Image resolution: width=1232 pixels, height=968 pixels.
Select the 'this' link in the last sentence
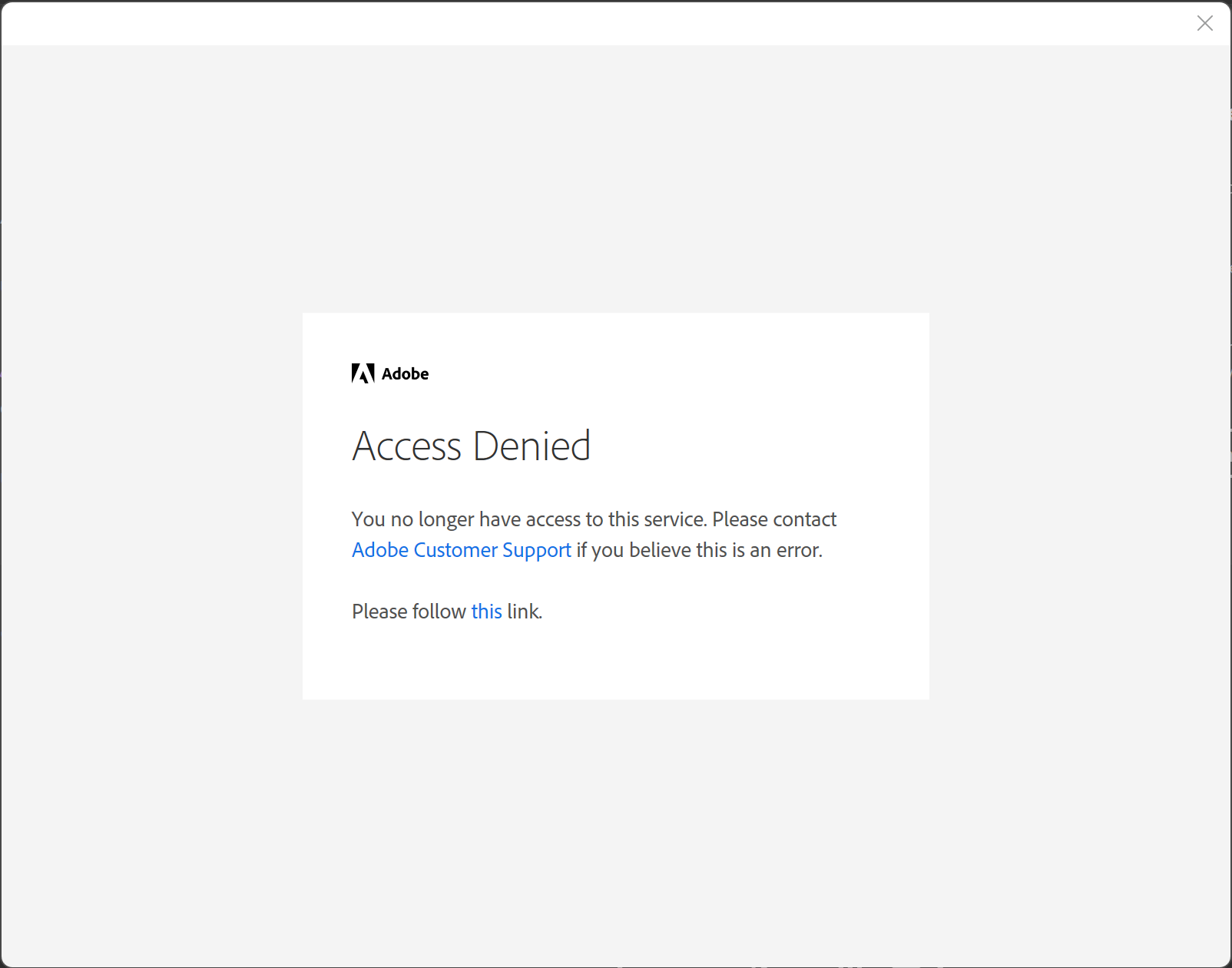pyautogui.click(x=486, y=611)
